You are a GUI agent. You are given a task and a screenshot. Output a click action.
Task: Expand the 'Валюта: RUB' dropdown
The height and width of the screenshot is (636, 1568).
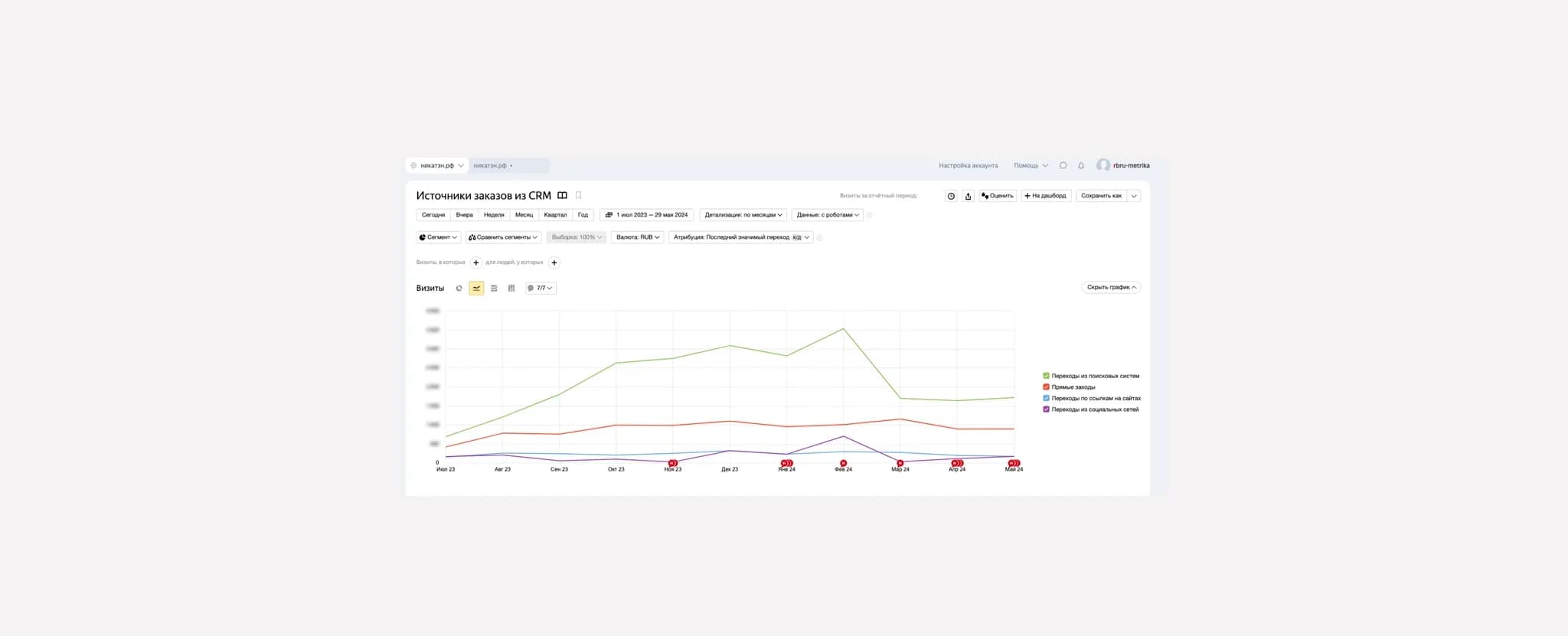point(637,237)
